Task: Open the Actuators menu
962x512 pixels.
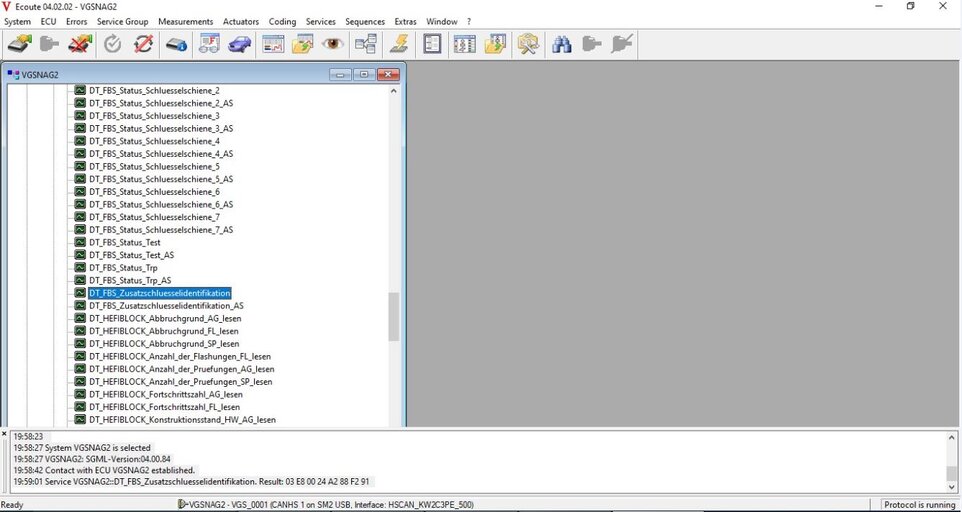Action: click(240, 21)
